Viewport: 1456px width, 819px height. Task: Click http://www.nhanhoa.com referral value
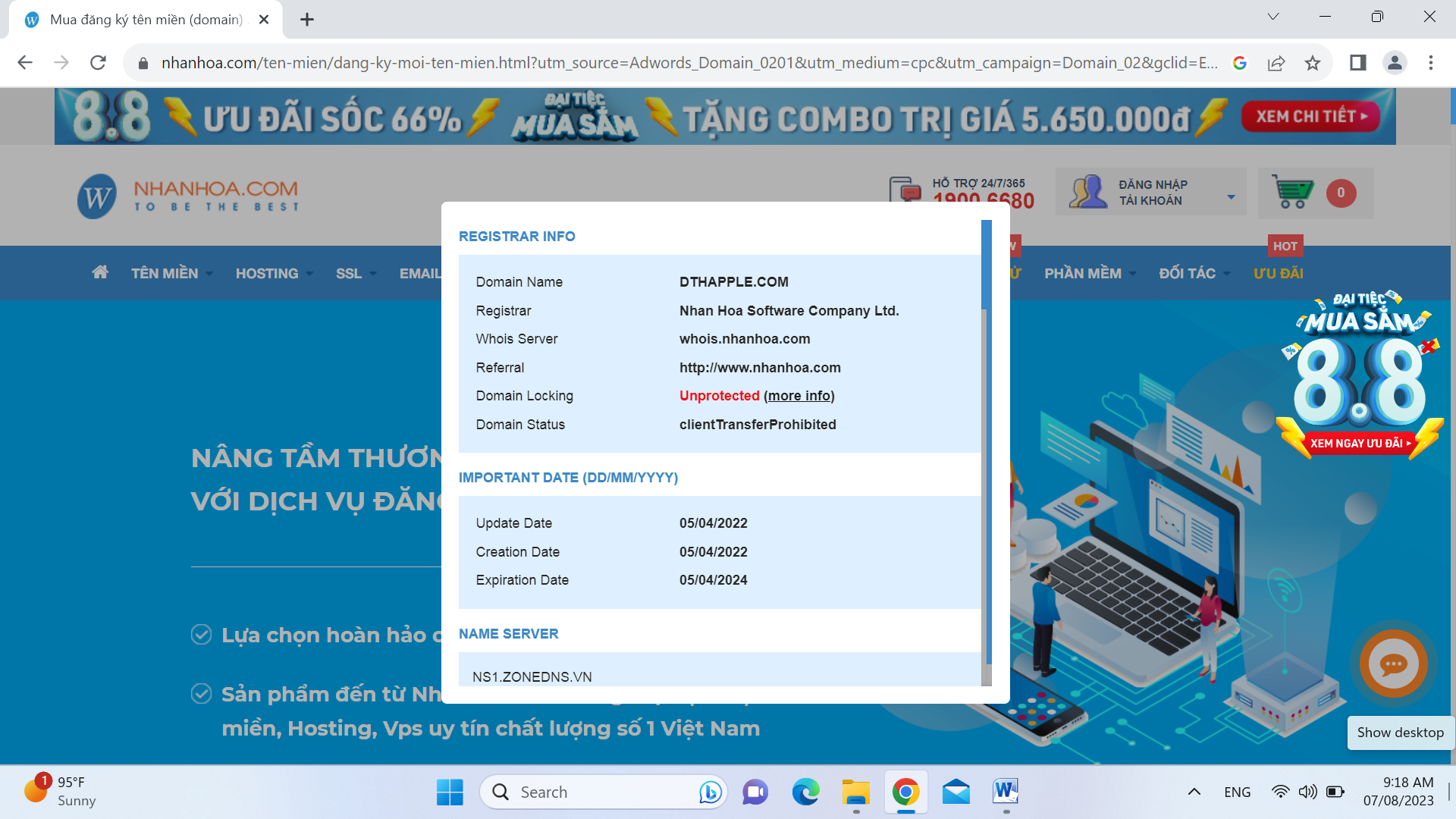coord(760,368)
